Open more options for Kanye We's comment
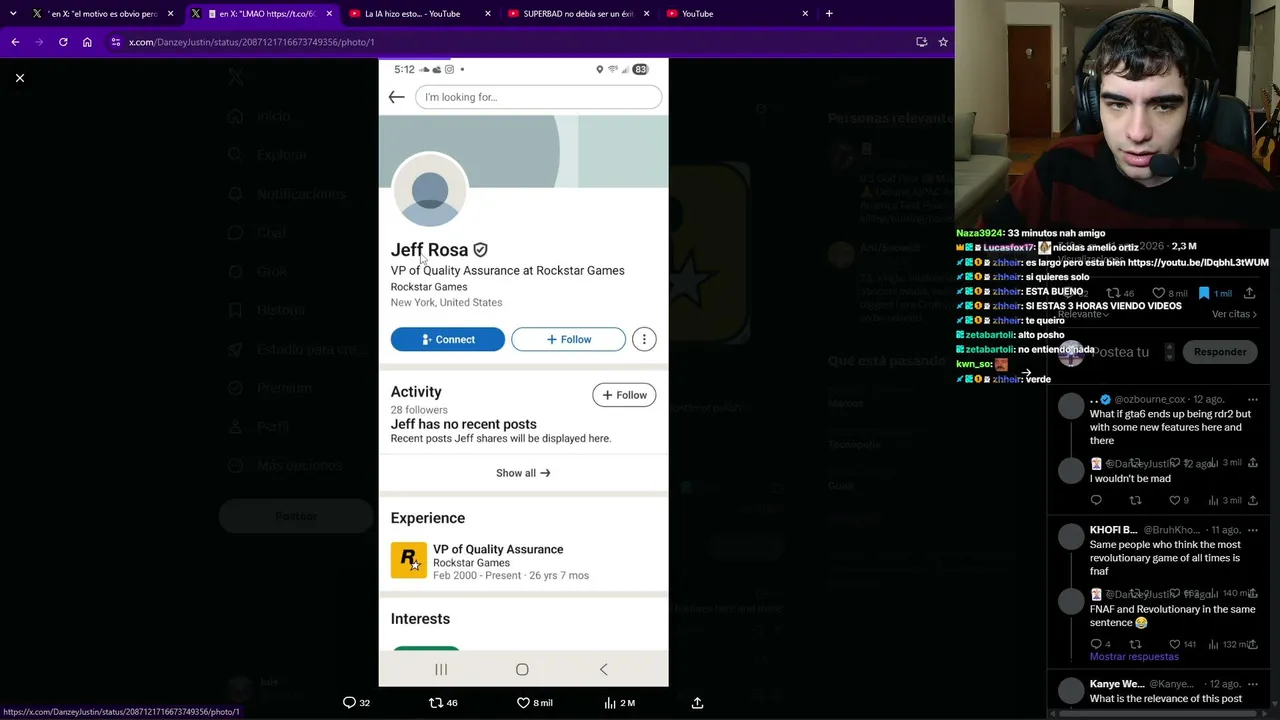This screenshot has width=1280, height=720. (1252, 684)
